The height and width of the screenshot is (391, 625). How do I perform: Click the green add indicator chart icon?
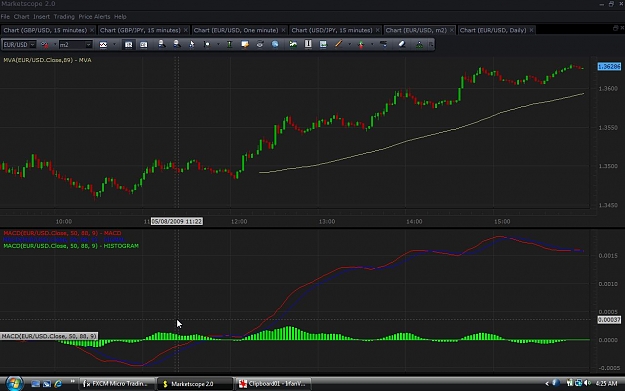(293, 44)
